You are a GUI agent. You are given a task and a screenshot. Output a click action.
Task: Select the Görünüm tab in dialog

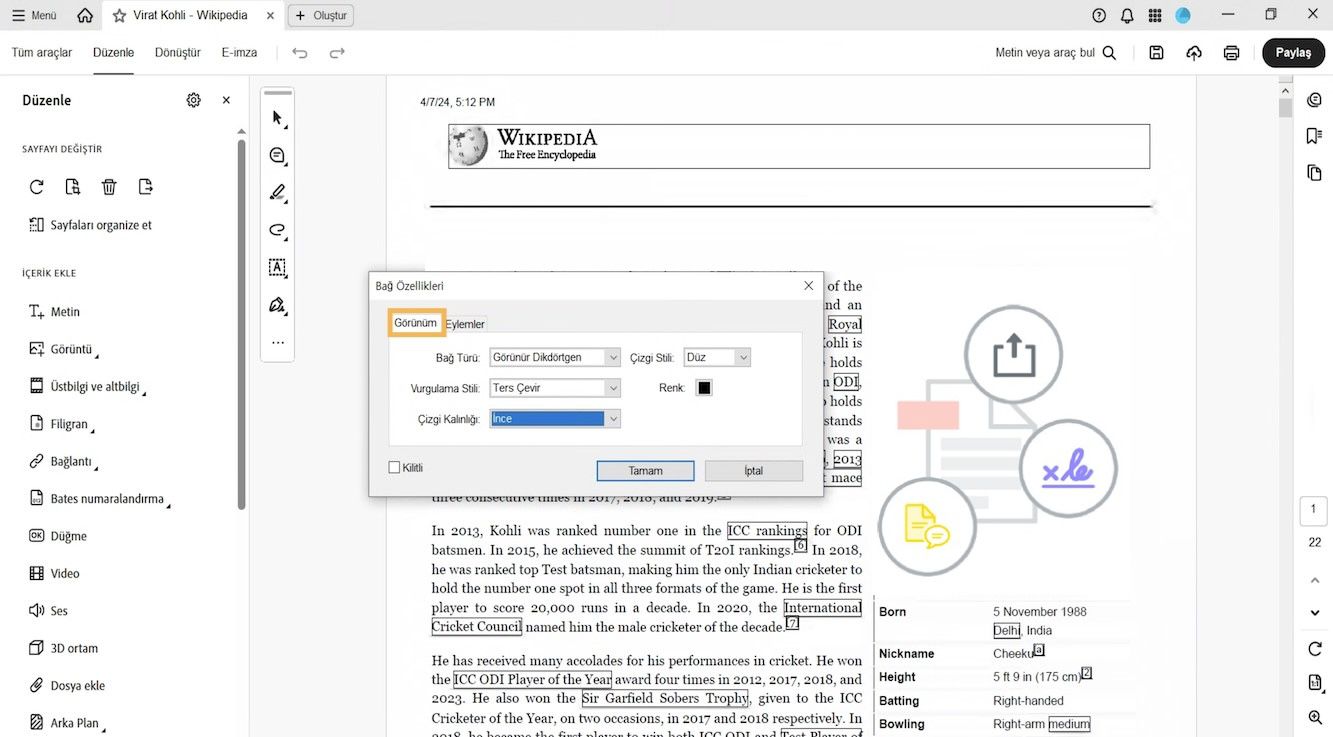(x=416, y=323)
